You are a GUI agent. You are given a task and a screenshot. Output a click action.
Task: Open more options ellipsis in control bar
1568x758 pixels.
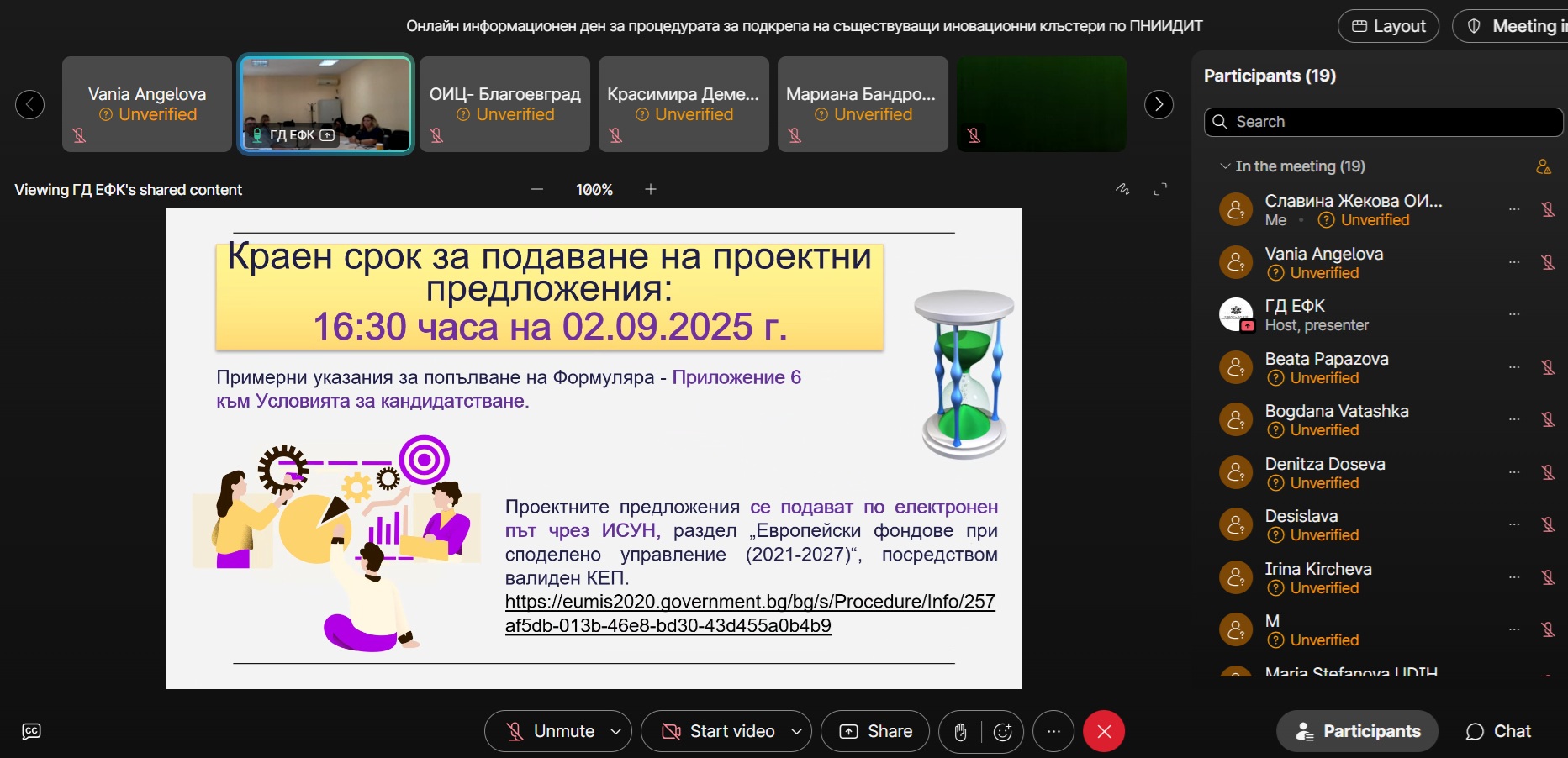pos(1053,731)
